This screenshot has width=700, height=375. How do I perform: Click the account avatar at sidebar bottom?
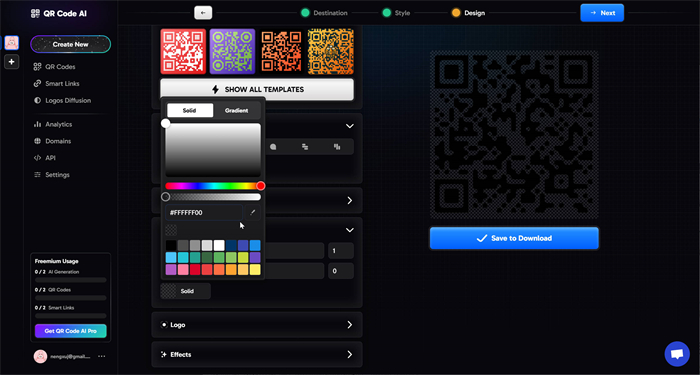(x=40, y=356)
